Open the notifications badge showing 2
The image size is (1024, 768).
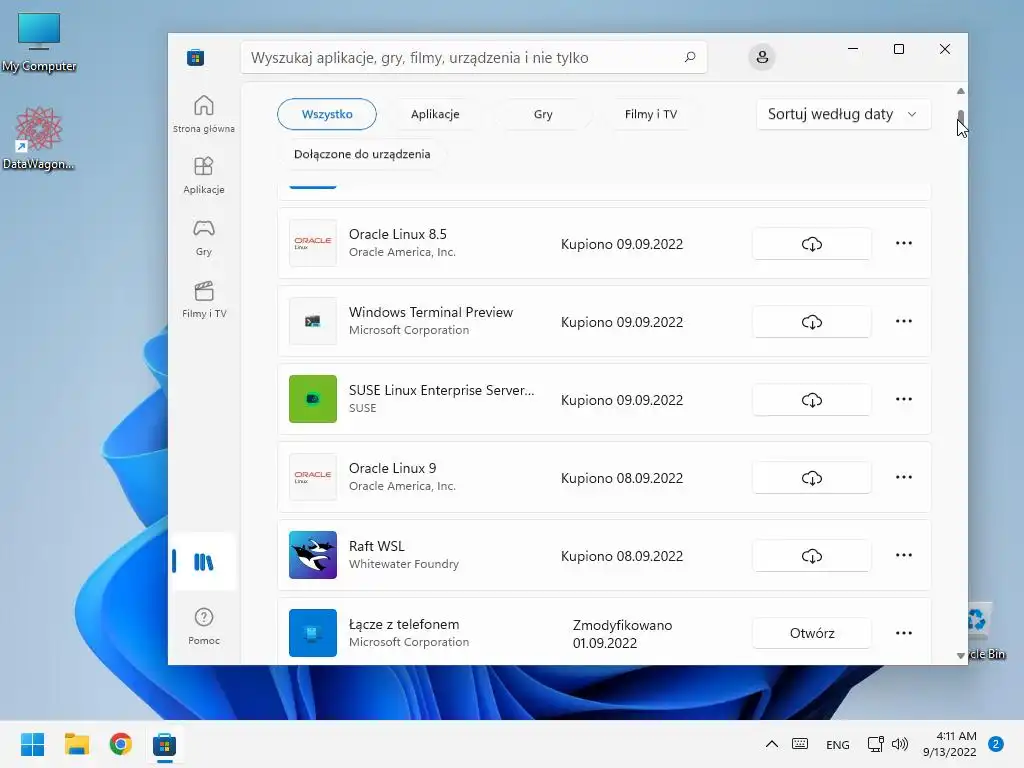tap(996, 744)
